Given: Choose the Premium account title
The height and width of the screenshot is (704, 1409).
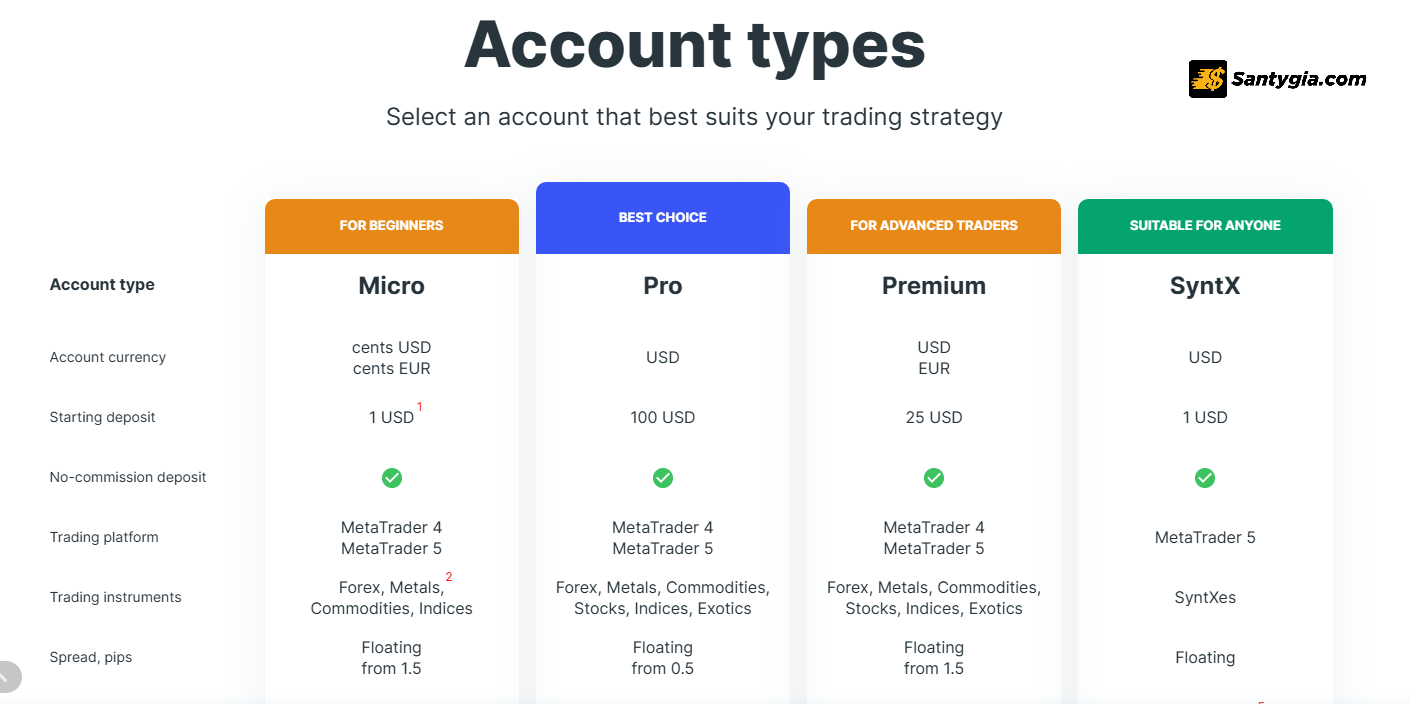Looking at the screenshot, I should (934, 286).
